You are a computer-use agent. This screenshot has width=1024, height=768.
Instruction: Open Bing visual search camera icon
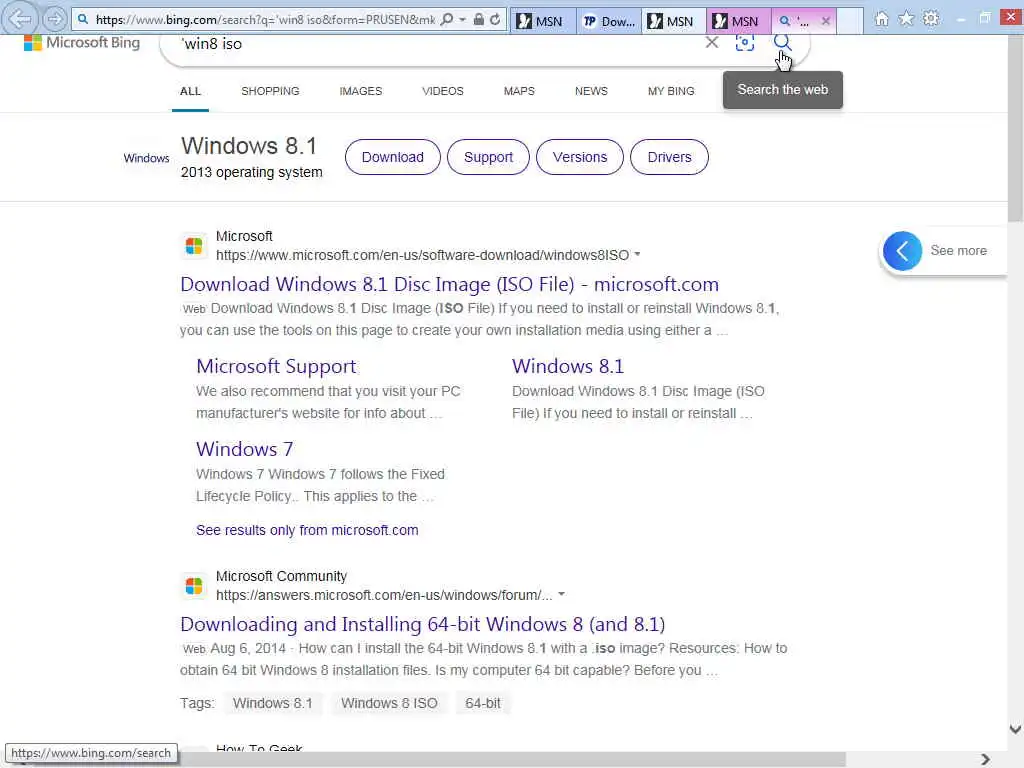tap(744, 43)
